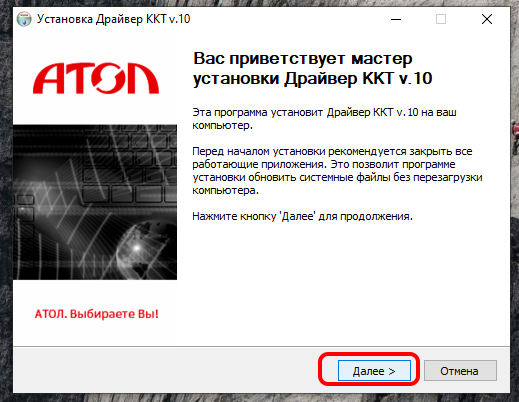Cancel installation with the 'Отмена' button

point(460,370)
